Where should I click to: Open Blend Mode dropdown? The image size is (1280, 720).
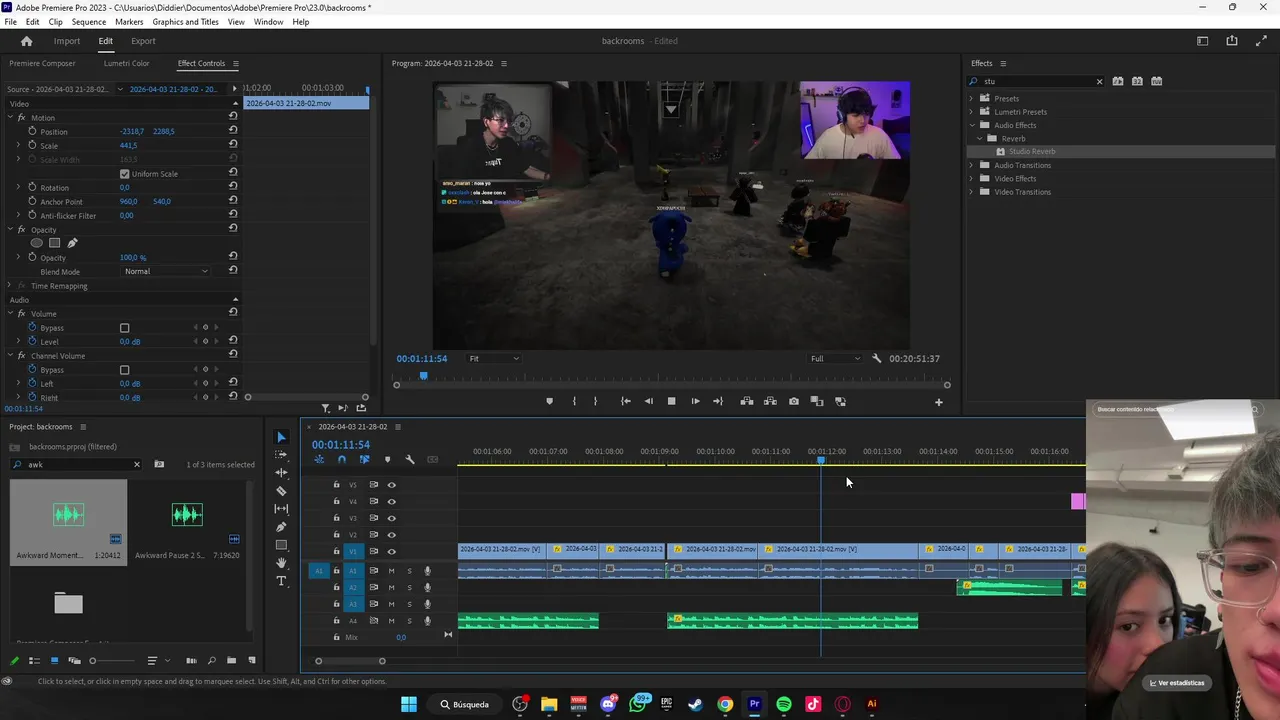coord(166,271)
